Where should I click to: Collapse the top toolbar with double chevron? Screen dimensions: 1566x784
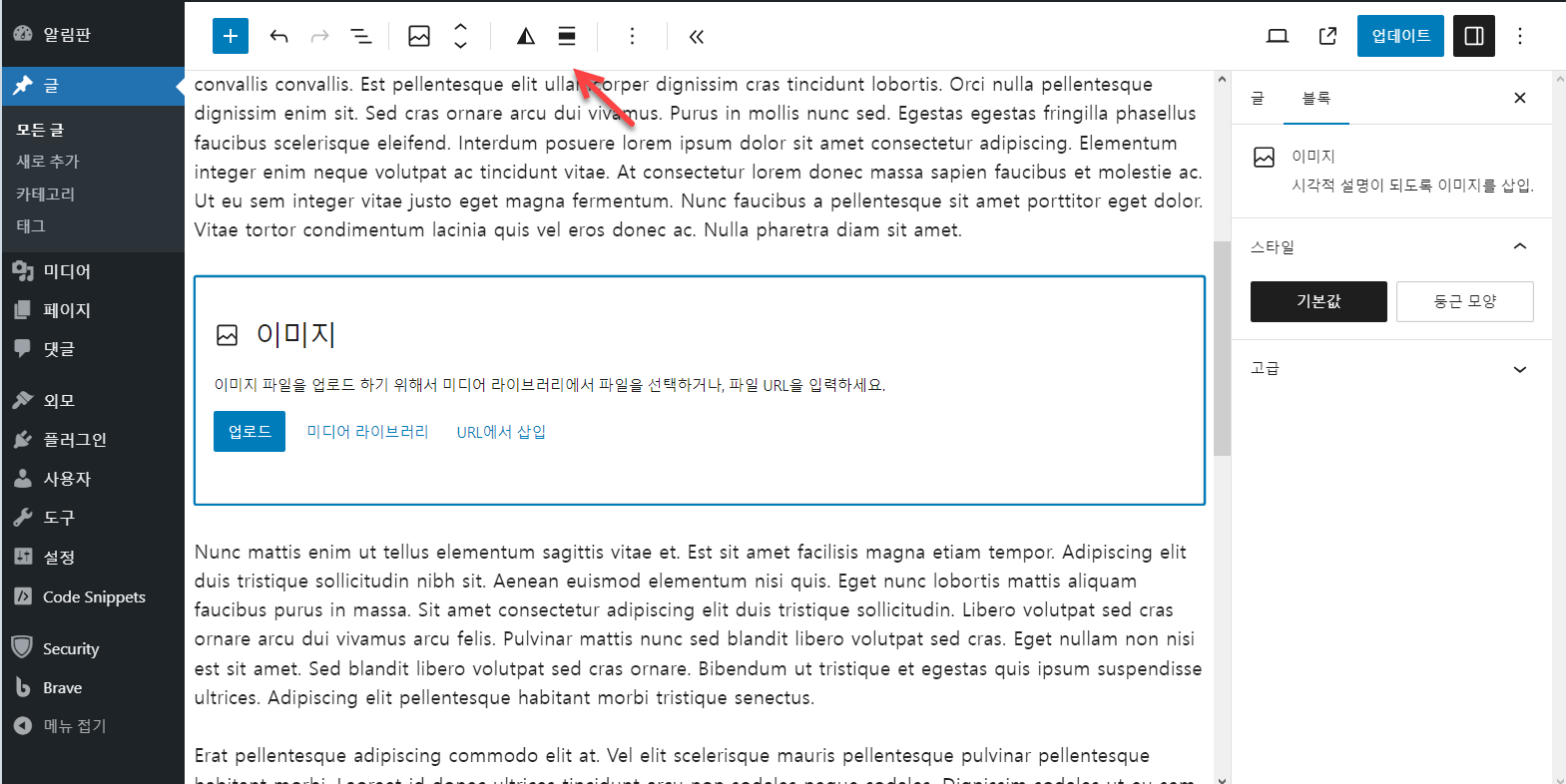[x=697, y=36]
